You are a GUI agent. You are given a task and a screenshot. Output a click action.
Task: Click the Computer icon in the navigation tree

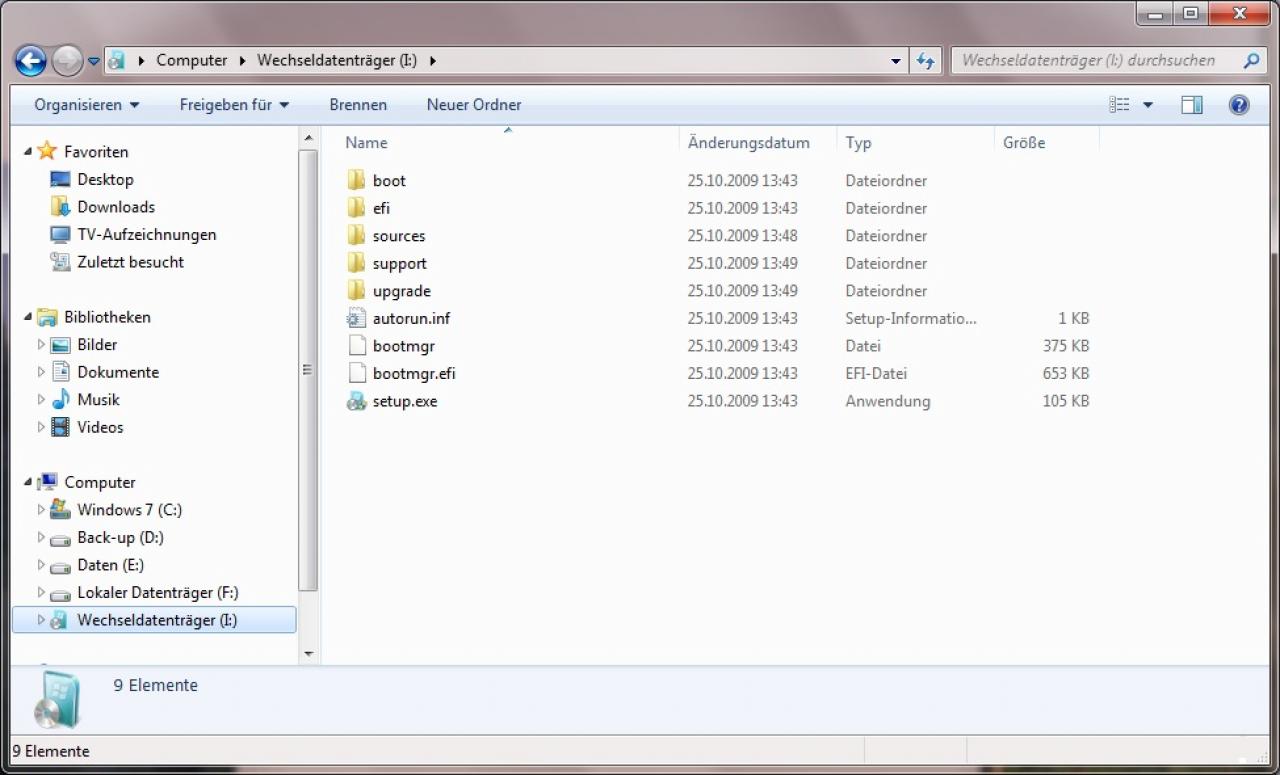[x=47, y=482]
